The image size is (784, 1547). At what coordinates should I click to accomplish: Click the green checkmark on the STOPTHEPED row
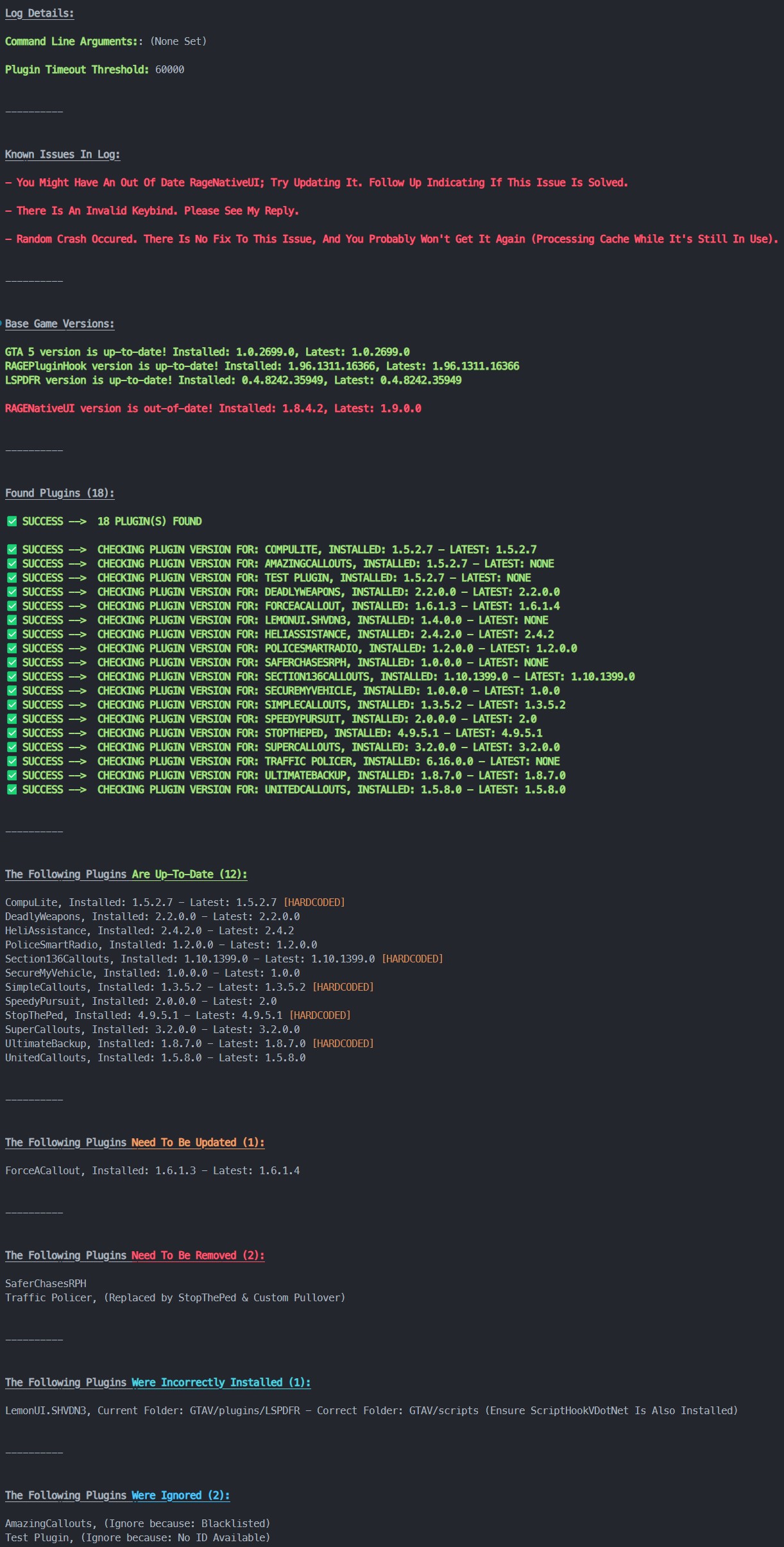[12, 733]
